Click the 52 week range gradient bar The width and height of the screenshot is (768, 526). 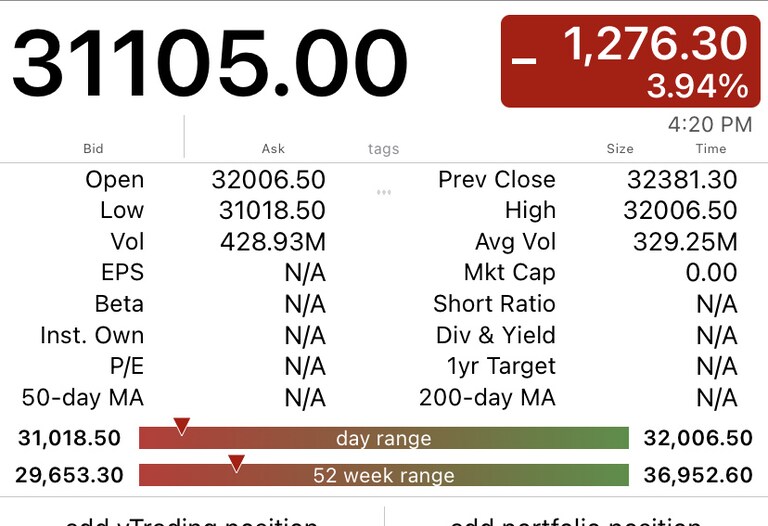[x=384, y=475]
